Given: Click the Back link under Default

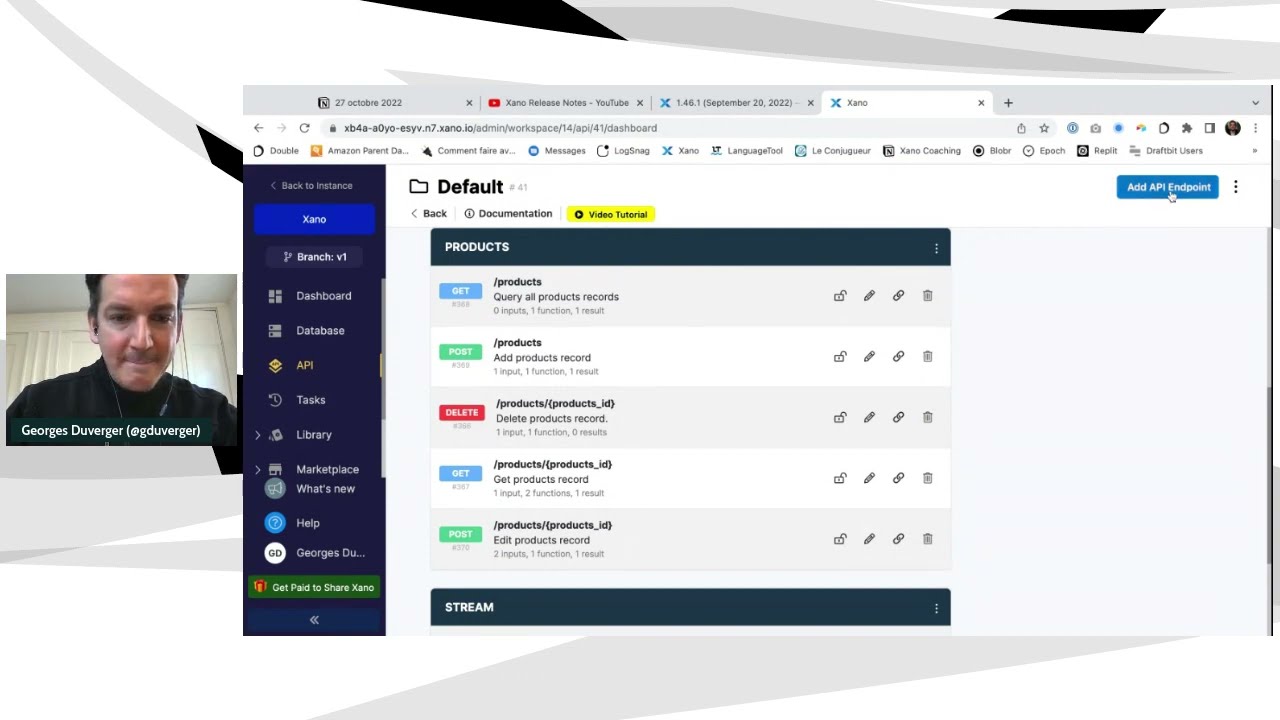Looking at the screenshot, I should coord(428,214).
